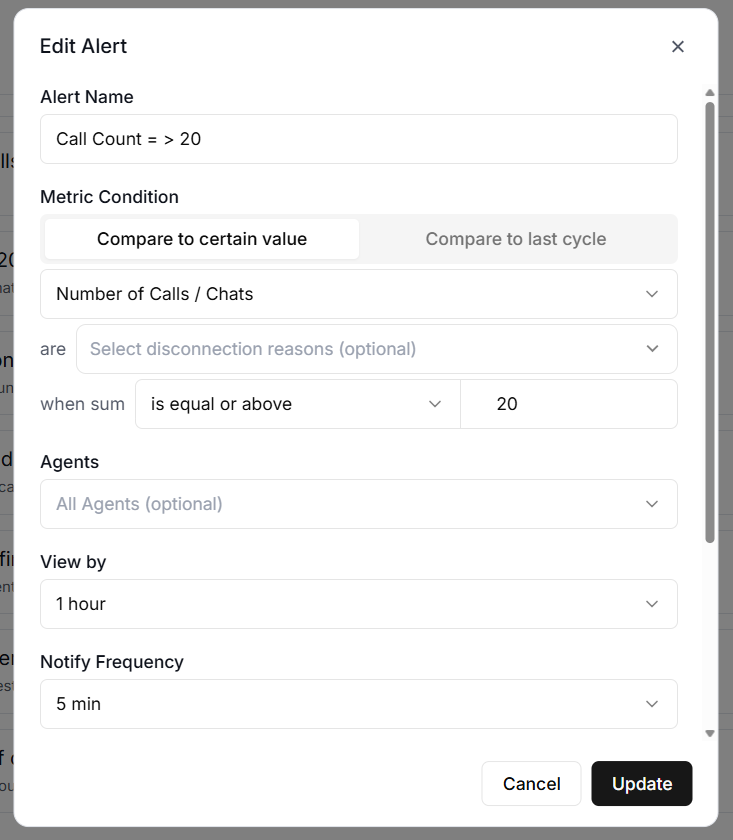Open the 'Number of Calls / Chats' dropdown
Image resolution: width=733 pixels, height=840 pixels.
tap(340, 294)
